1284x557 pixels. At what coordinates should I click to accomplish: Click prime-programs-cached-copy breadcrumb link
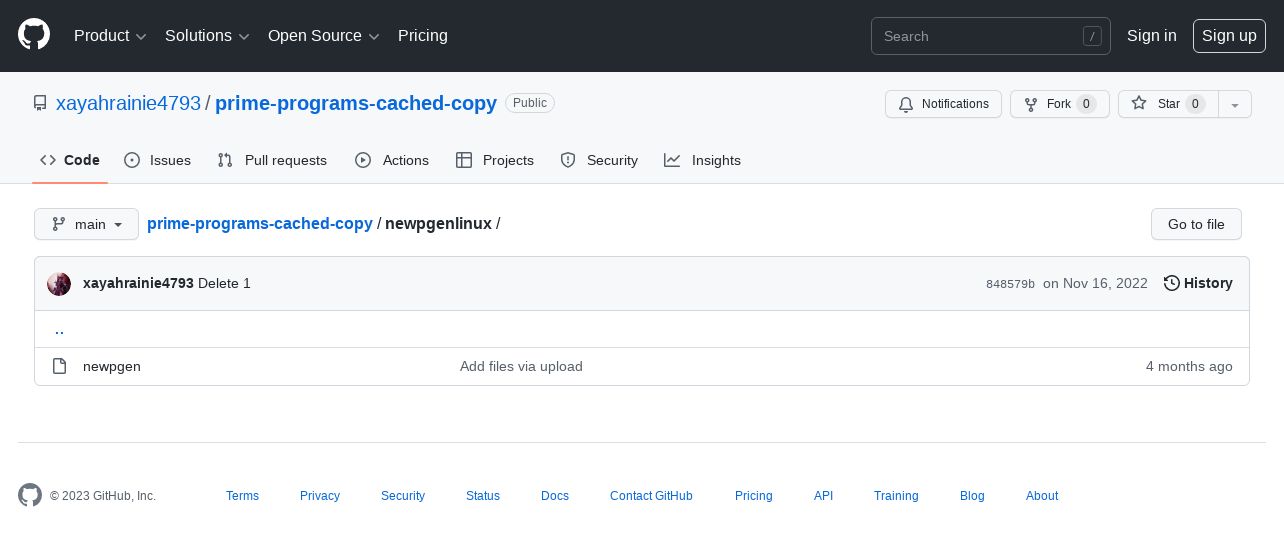click(260, 224)
